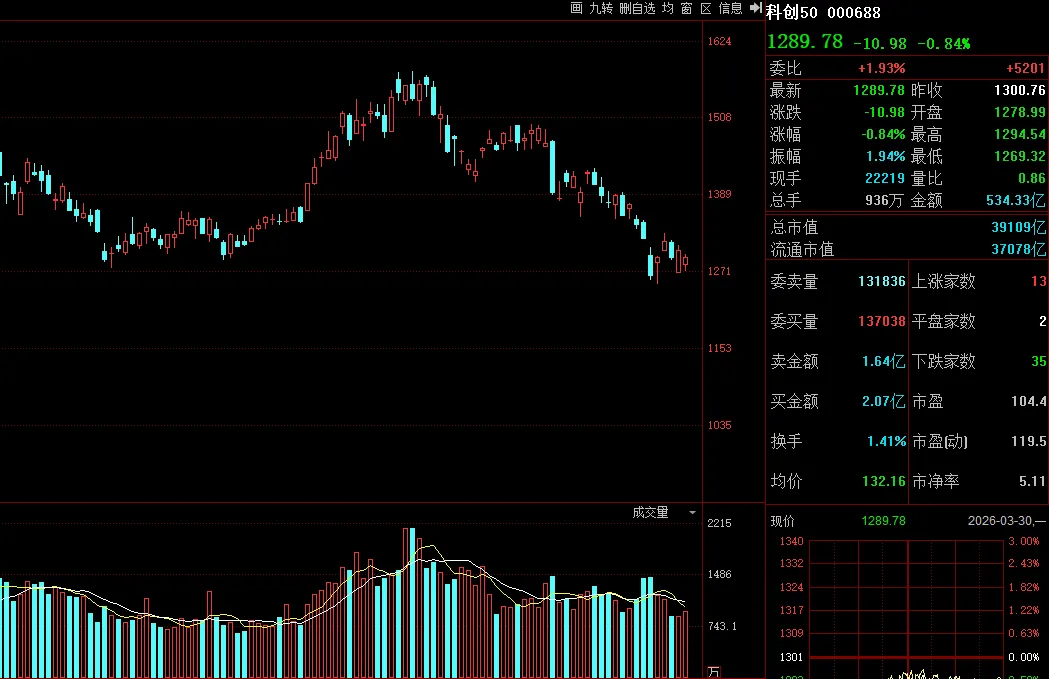Screen dimensions: 1049x679
Task: Click the 总手 value 936万
Action: click(884, 201)
